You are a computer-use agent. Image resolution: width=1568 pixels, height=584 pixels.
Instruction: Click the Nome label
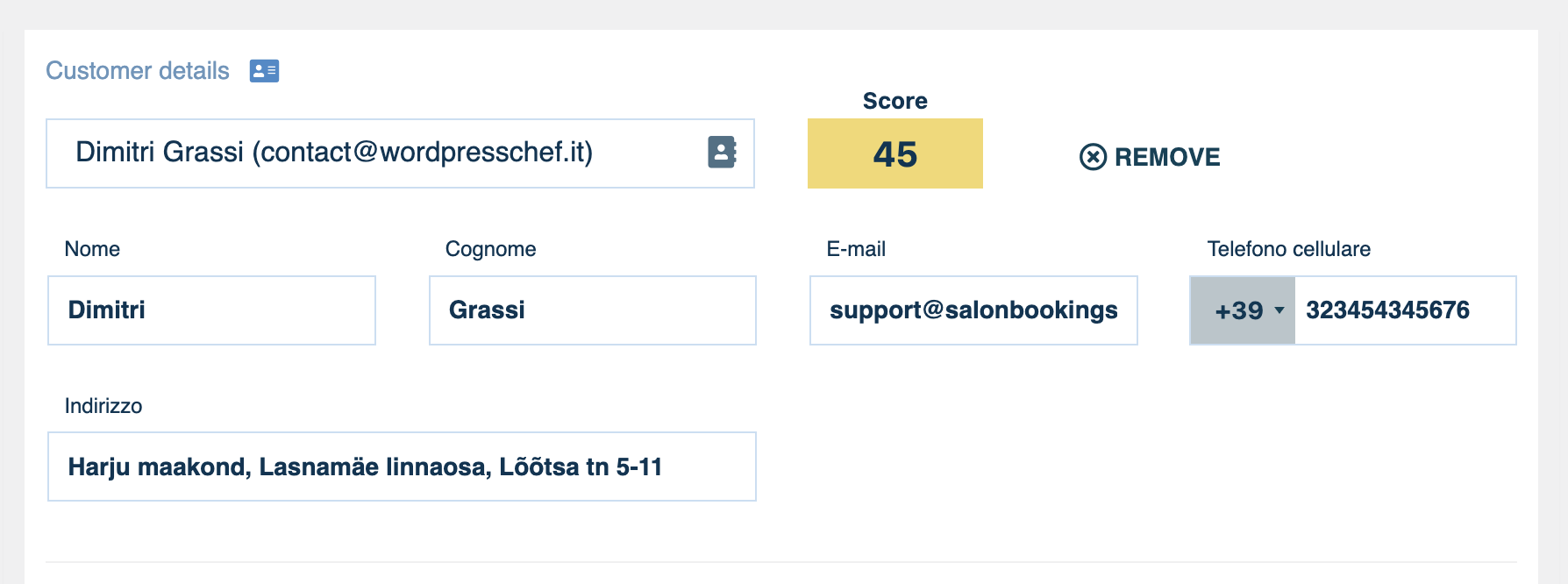(x=92, y=249)
